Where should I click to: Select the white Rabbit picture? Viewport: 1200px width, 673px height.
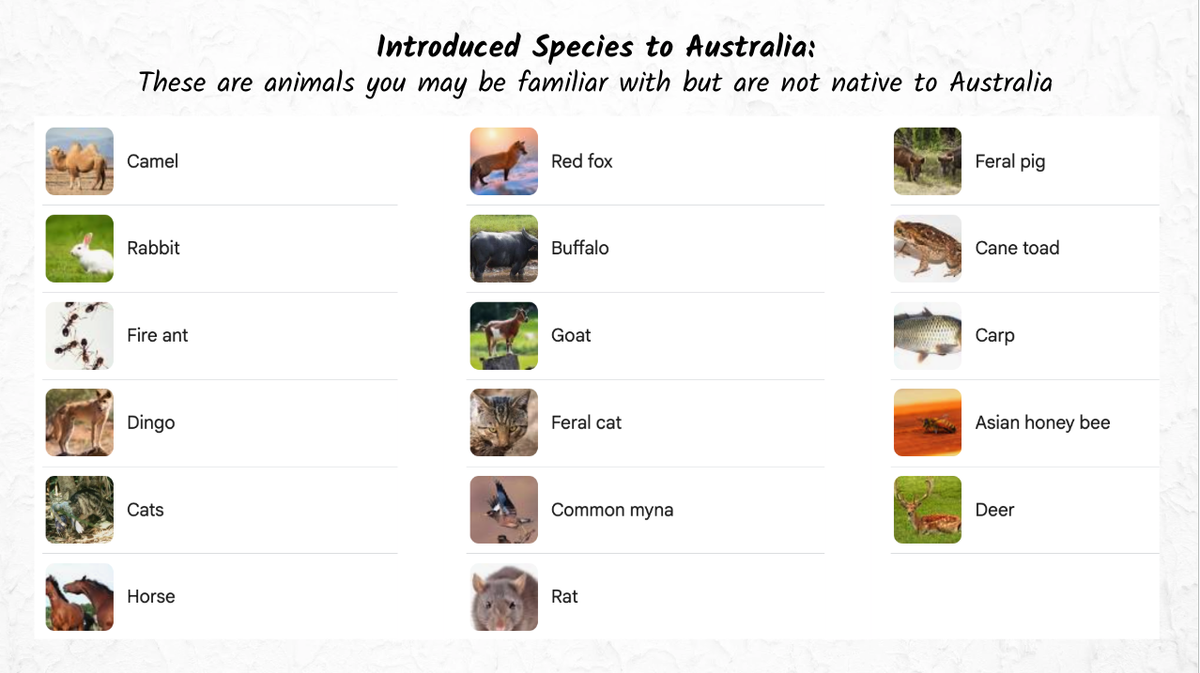click(80, 248)
